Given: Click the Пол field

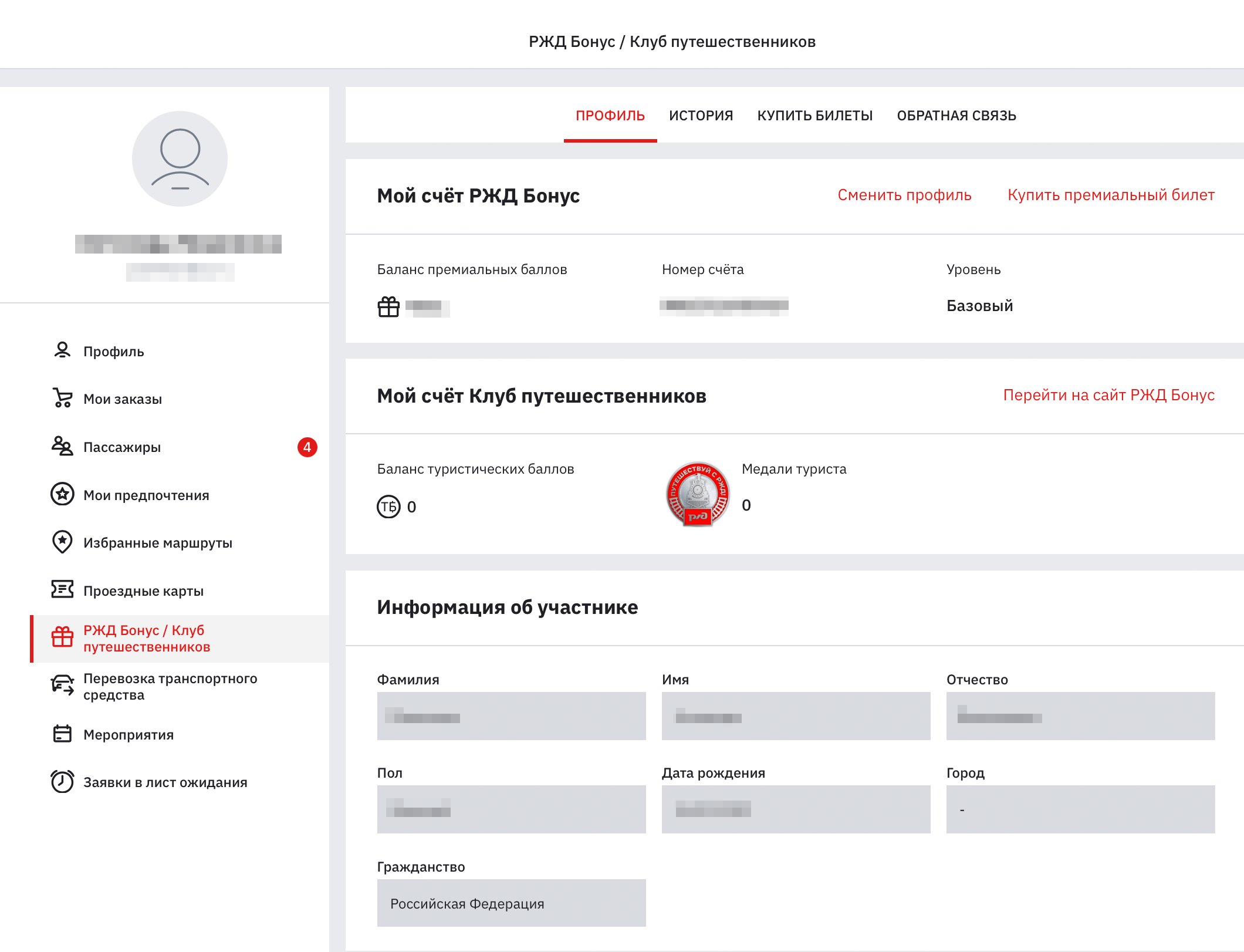Looking at the screenshot, I should [511, 809].
